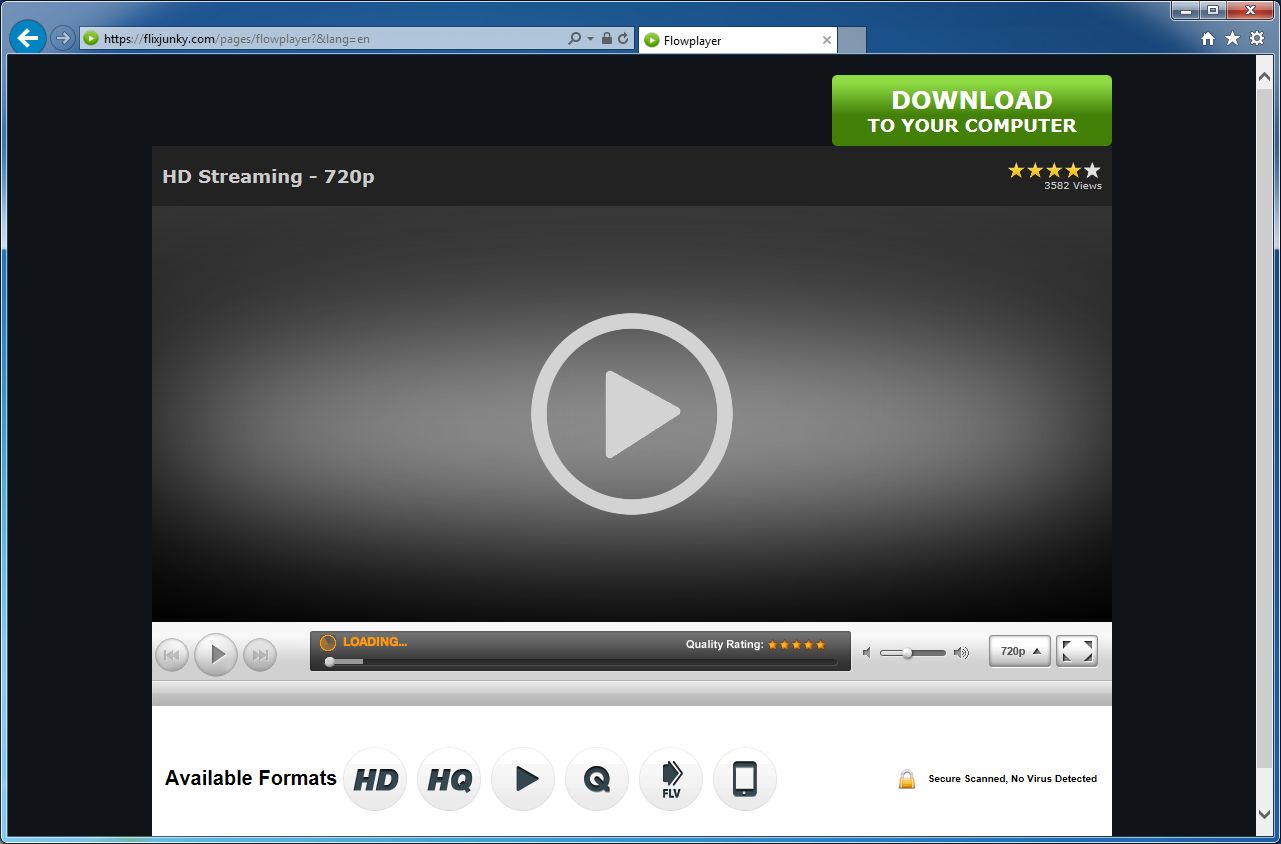1281x844 pixels.
Task: Open a new browser tab
Action: pos(851,40)
